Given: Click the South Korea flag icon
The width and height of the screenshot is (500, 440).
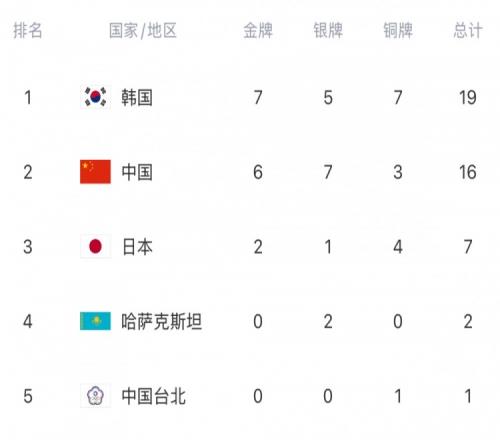Looking at the screenshot, I should tap(95, 97).
